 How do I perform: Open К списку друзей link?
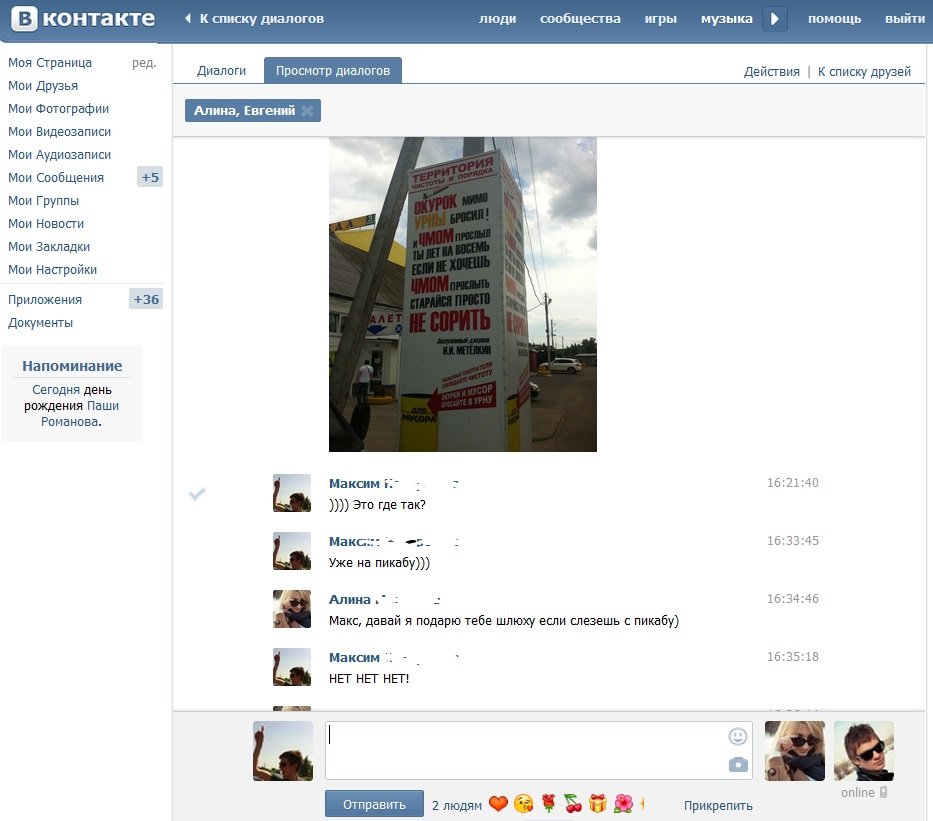click(x=864, y=71)
